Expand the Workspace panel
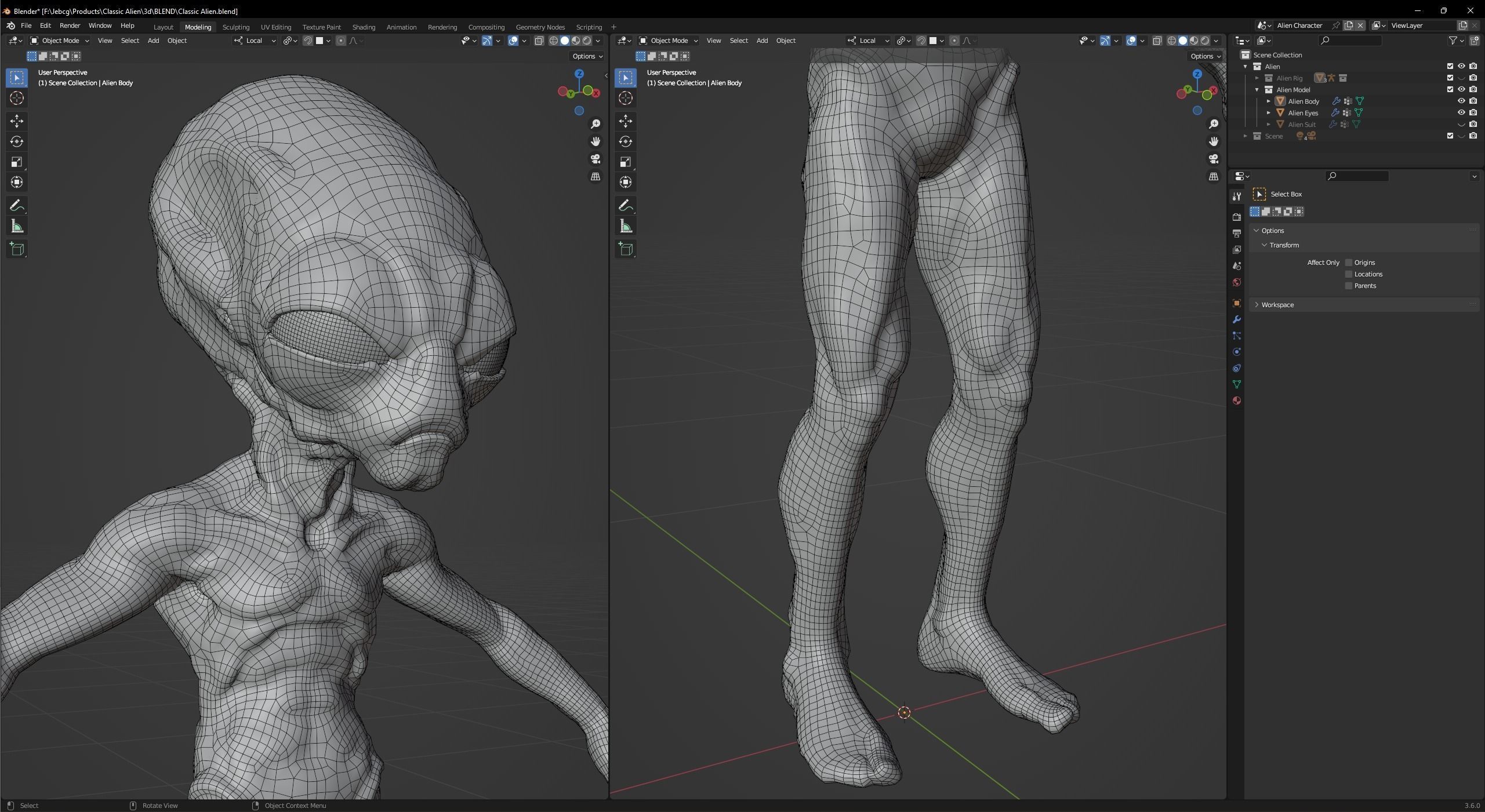The image size is (1485, 812). coord(1364,305)
